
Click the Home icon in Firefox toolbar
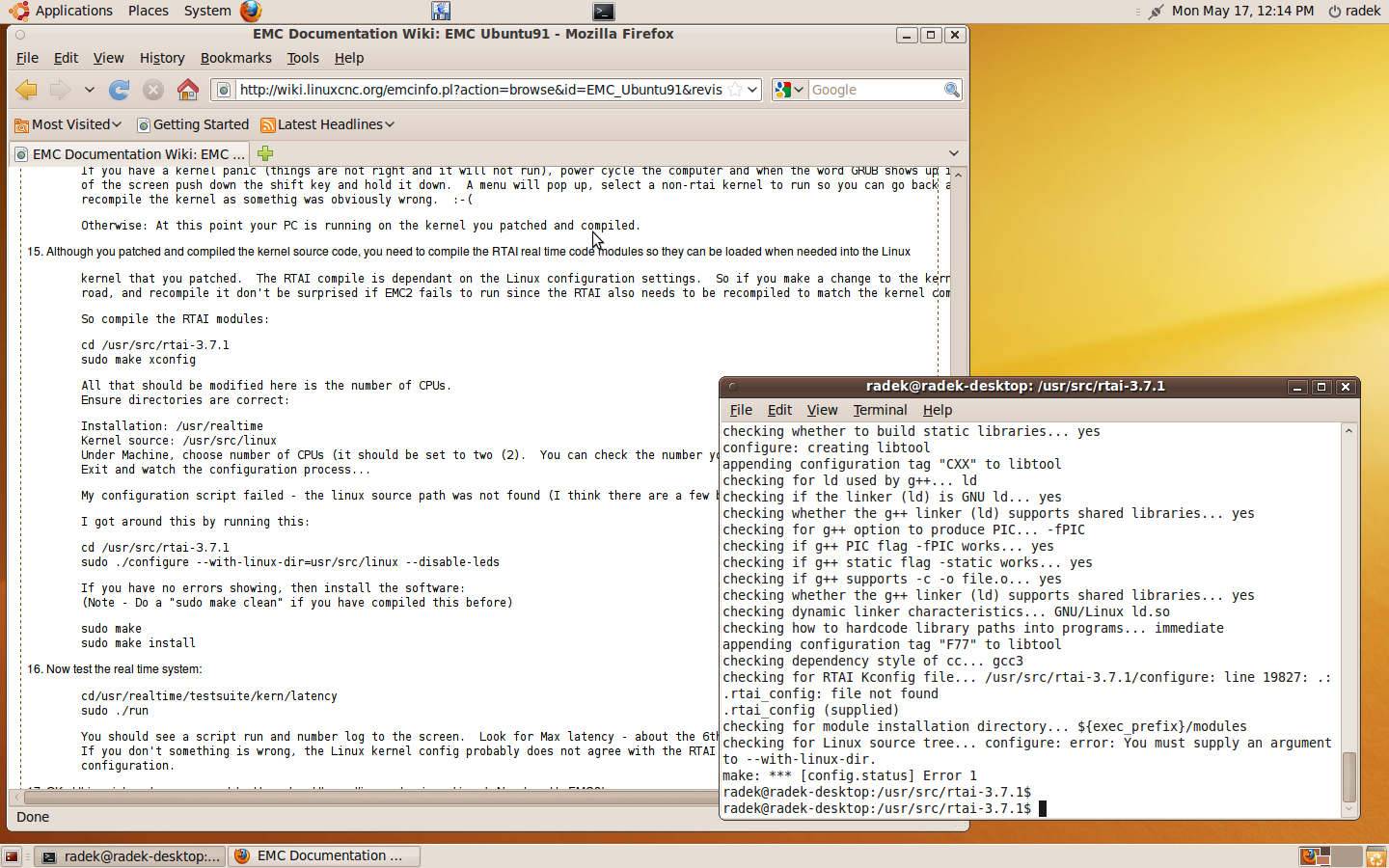(x=188, y=90)
